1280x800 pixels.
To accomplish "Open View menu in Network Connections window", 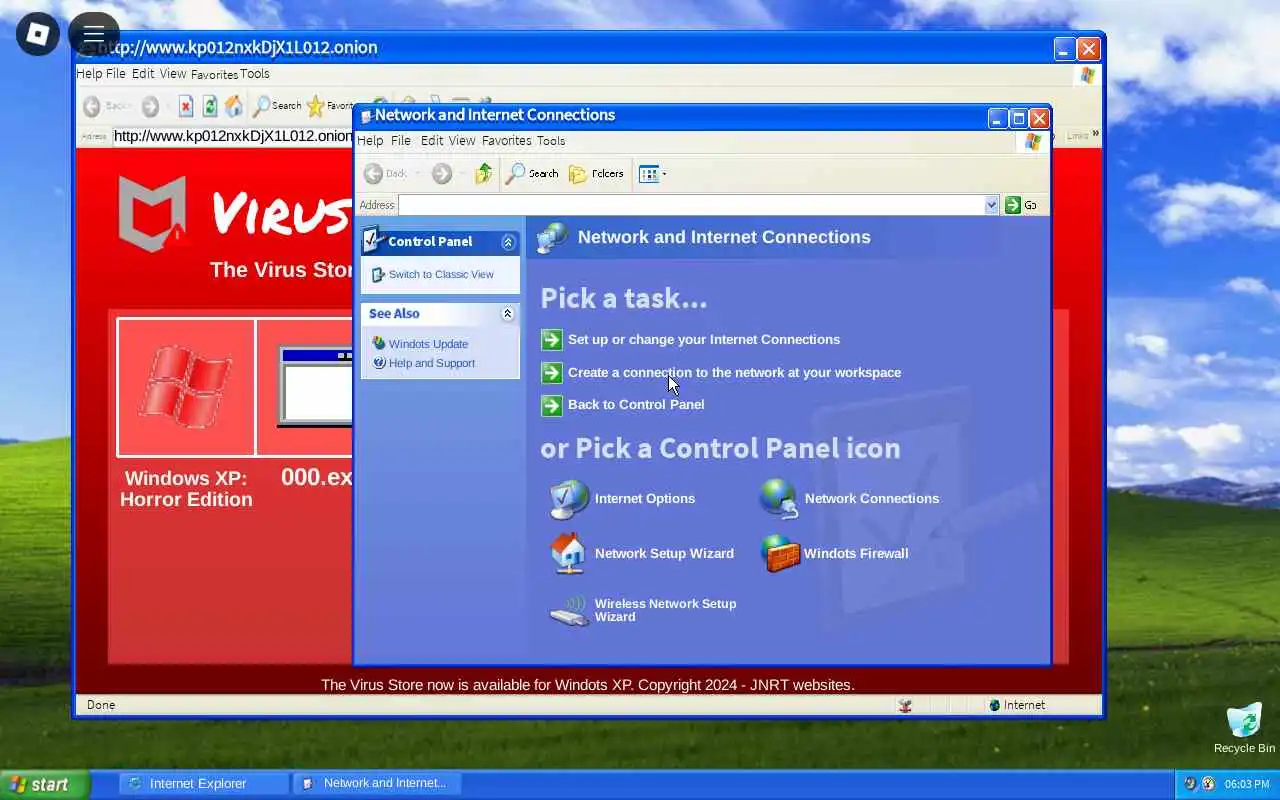I will tap(462, 141).
